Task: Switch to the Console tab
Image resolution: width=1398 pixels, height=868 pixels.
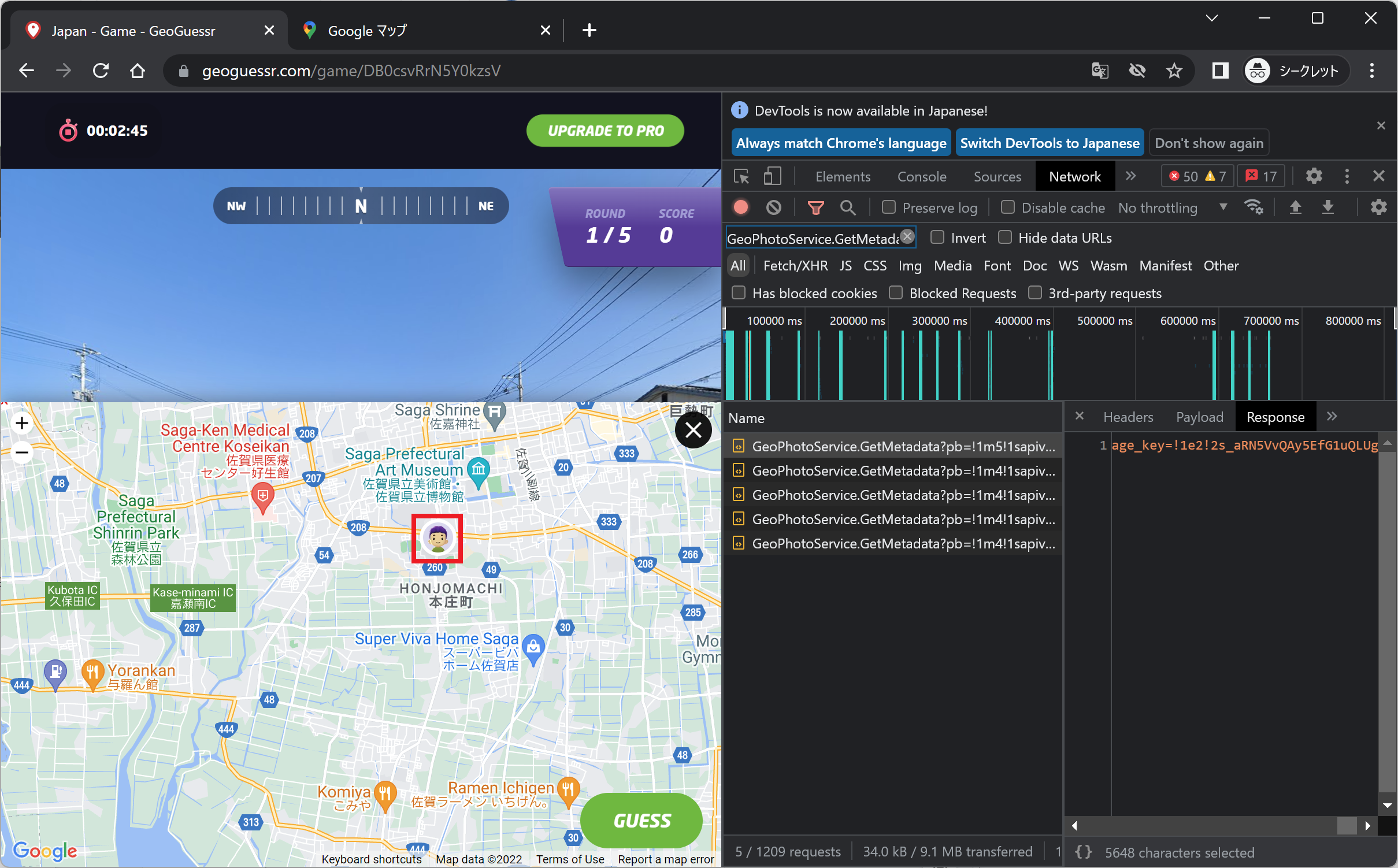Action: (x=921, y=176)
